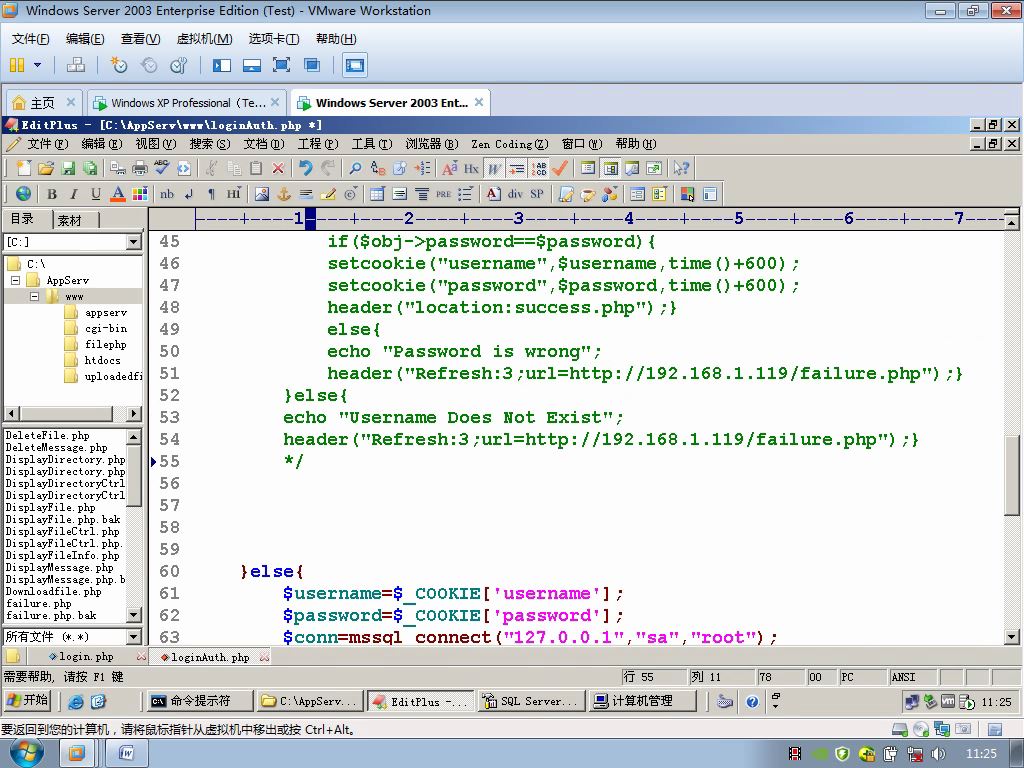This screenshot has width=1024, height=768.
Task: Switch to SQL Server taskbar button
Action: click(530, 701)
